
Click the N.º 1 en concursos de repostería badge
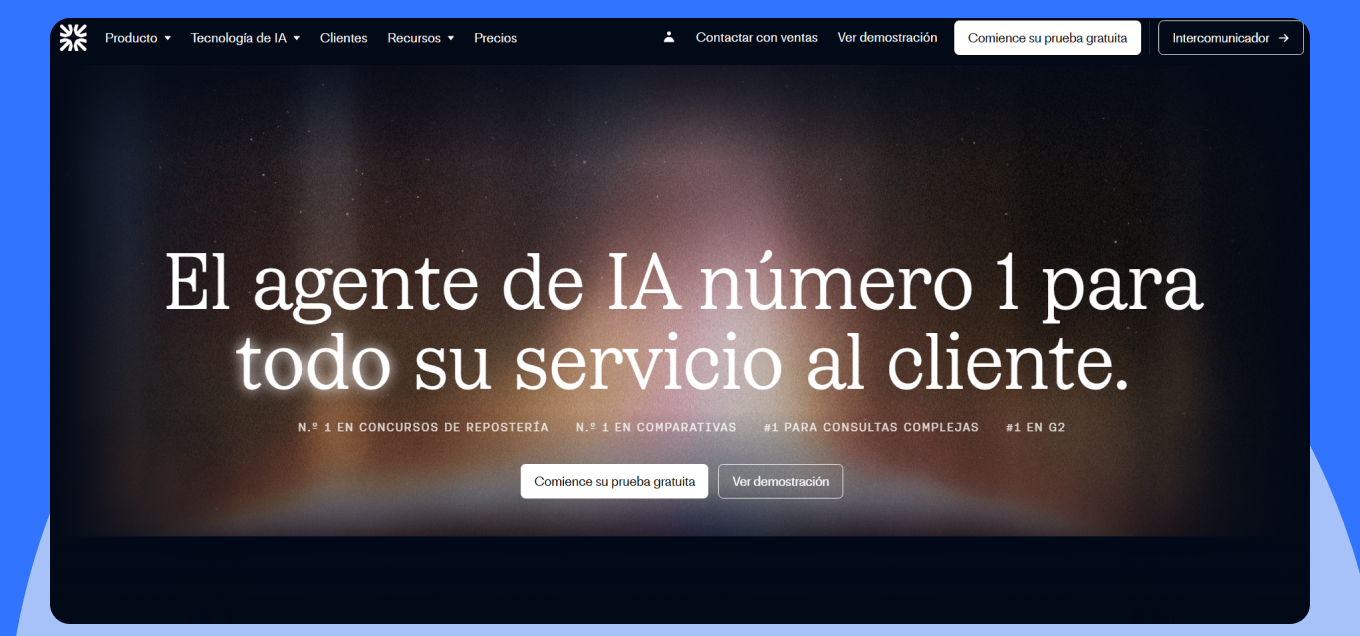pos(423,427)
